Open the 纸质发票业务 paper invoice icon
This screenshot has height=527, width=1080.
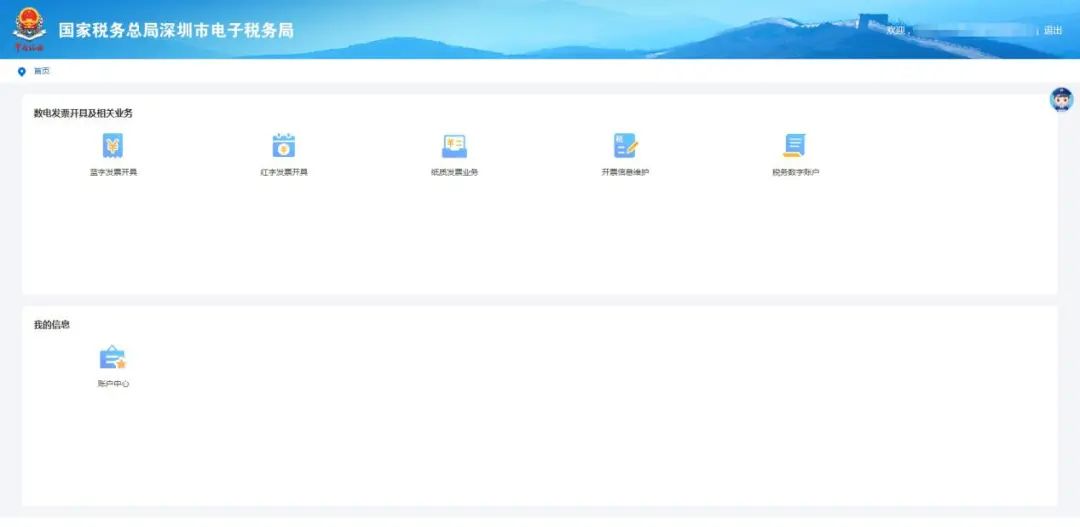[x=455, y=146]
